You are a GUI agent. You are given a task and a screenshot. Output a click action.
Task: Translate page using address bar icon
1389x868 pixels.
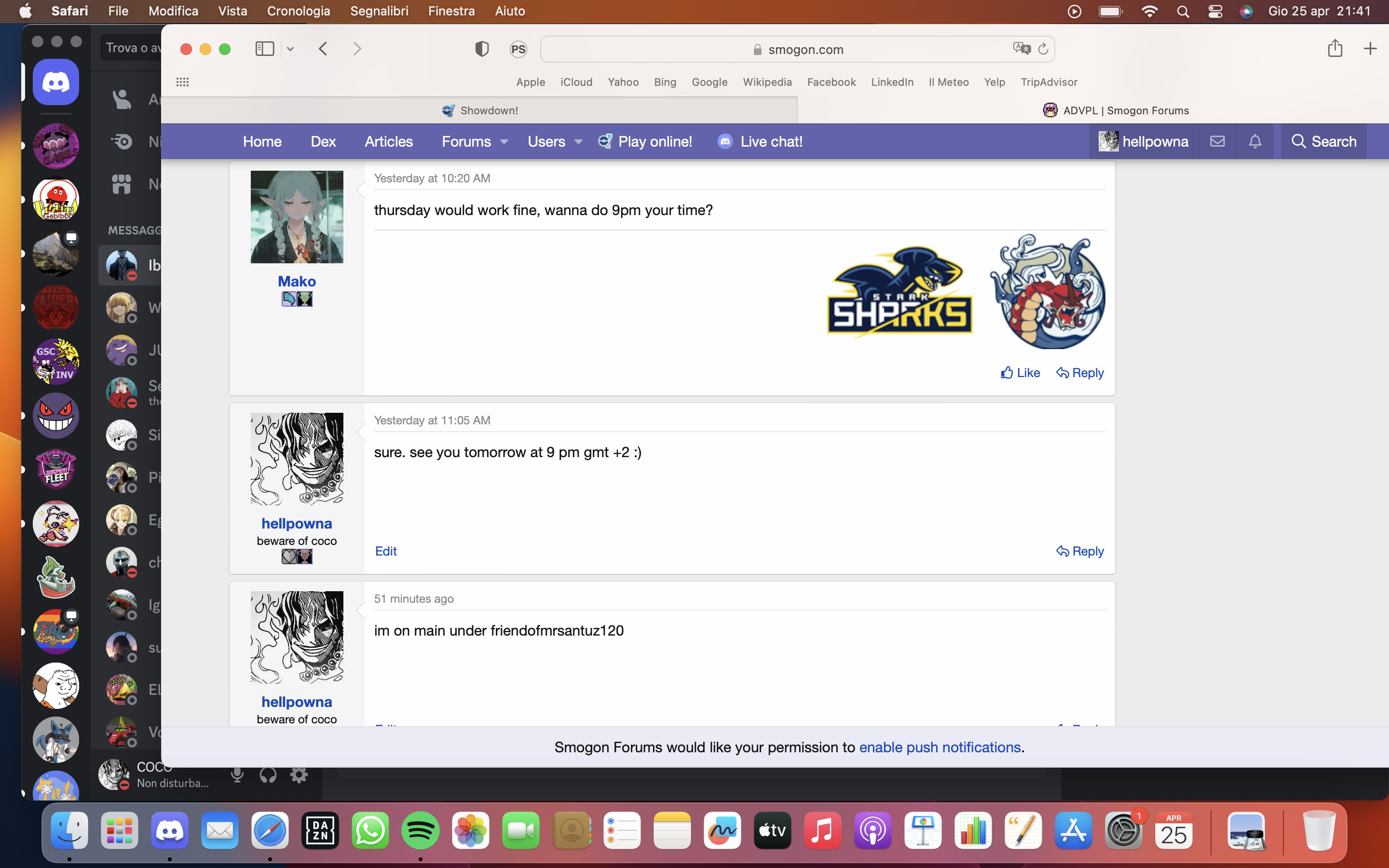tap(1021, 48)
